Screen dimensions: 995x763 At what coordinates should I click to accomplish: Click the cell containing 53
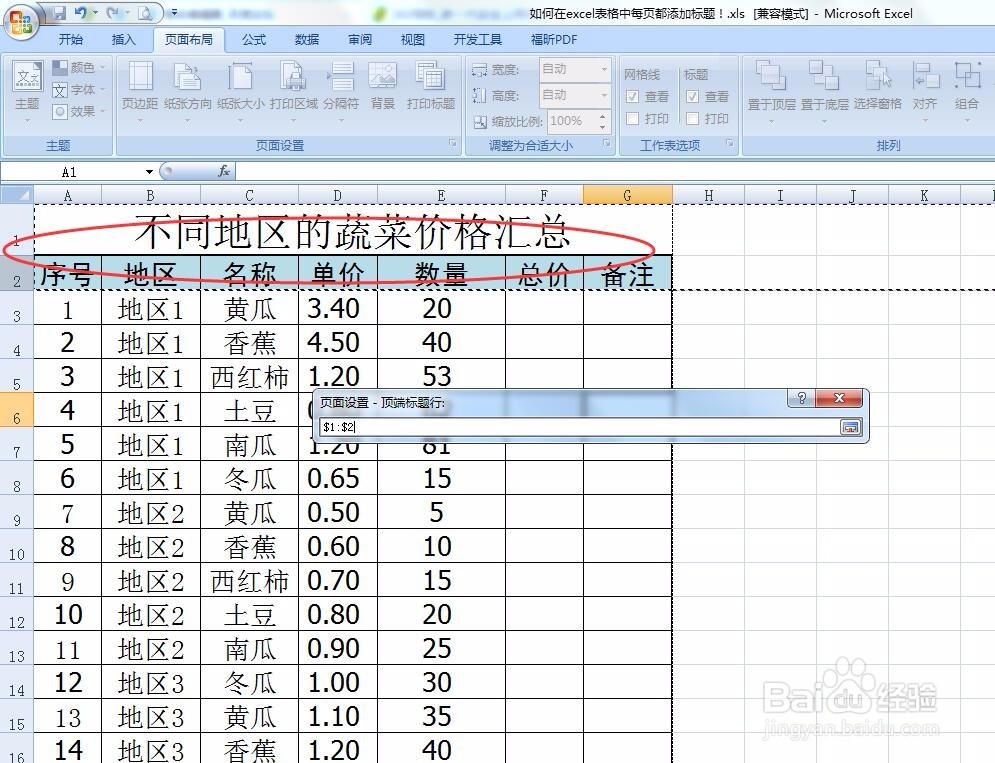[x=441, y=376]
